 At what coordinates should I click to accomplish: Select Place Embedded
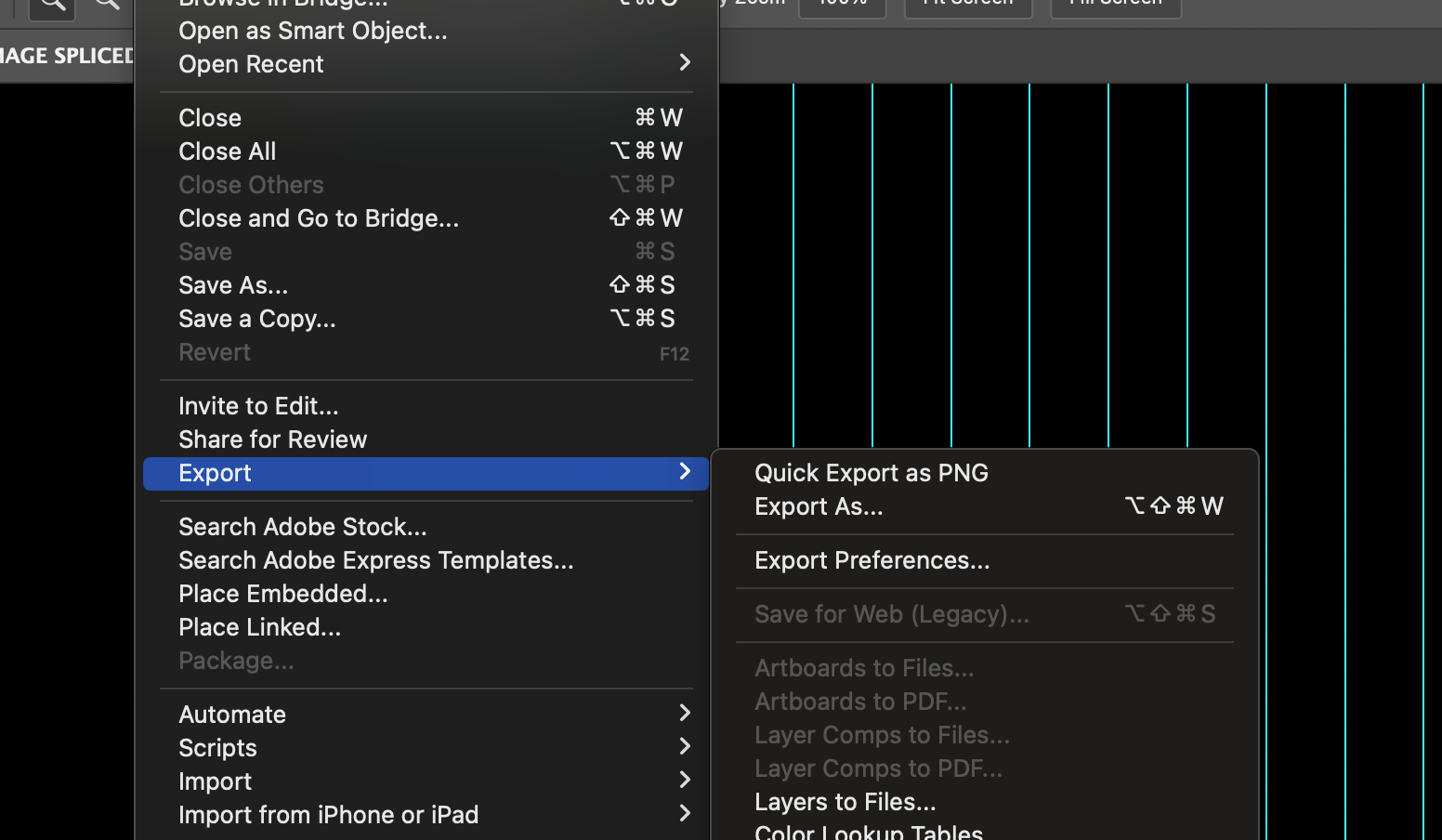click(x=283, y=593)
